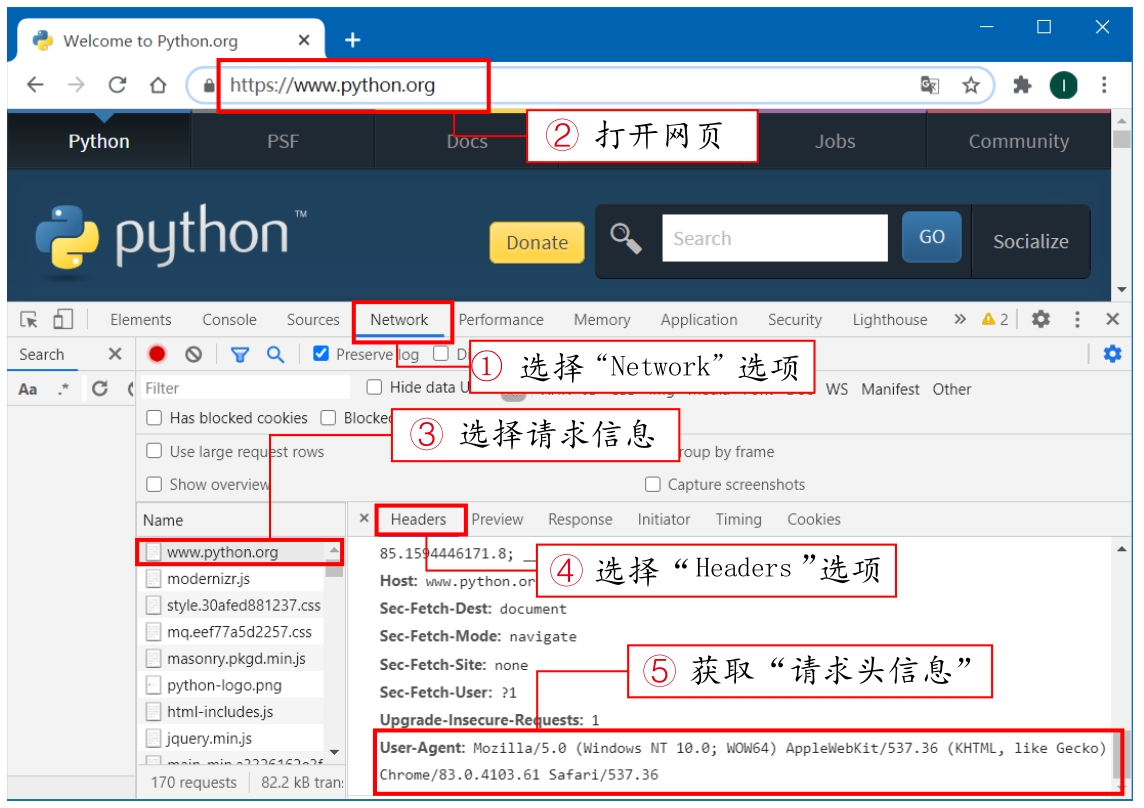Expand more DevTools tabs chevron

(x=960, y=319)
